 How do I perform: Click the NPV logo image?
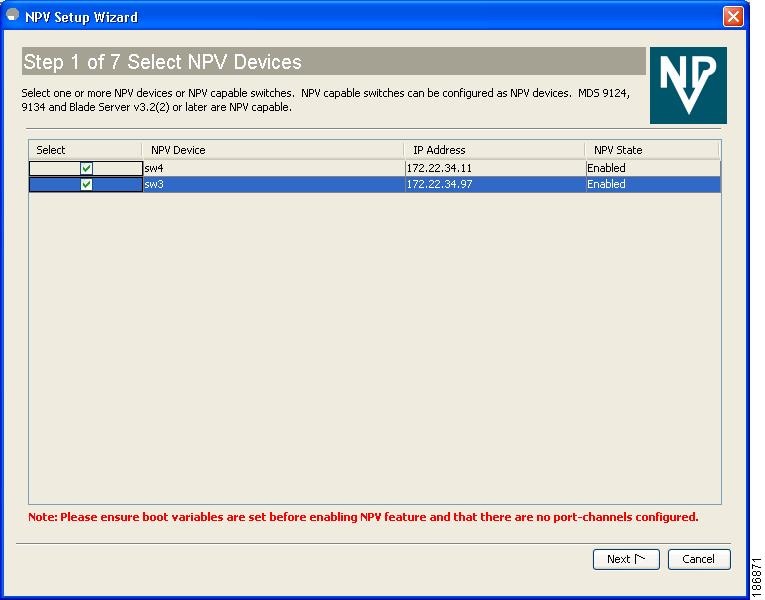click(x=688, y=85)
